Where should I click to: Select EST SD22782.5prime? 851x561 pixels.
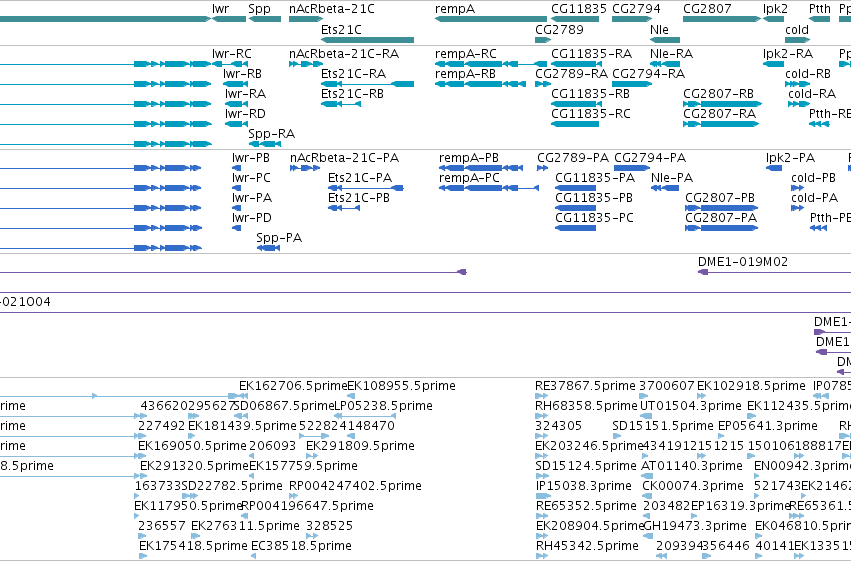(232, 486)
